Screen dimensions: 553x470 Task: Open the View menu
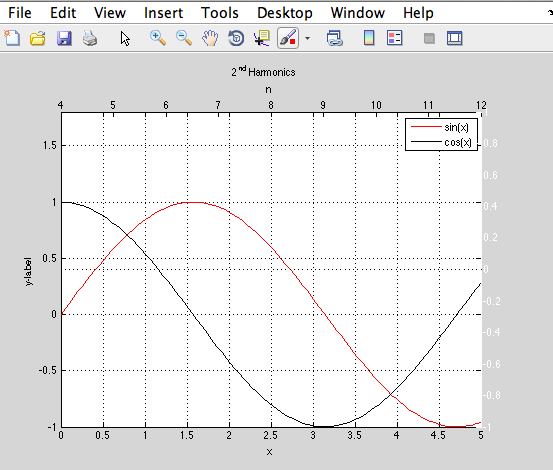tap(110, 13)
